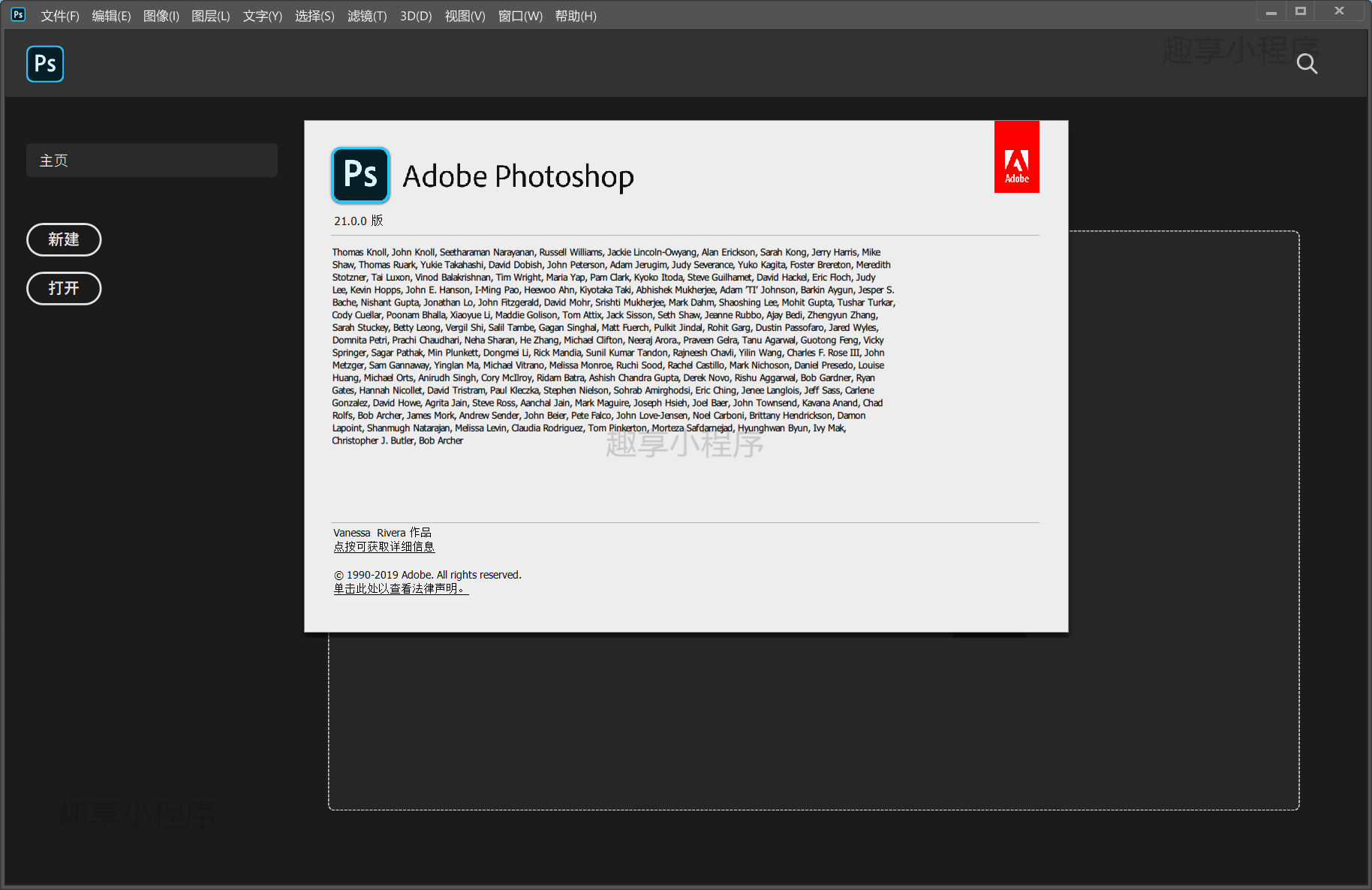Viewport: 1372px width, 890px height.
Task: Open the 帮助(H) menu
Action: (x=576, y=16)
